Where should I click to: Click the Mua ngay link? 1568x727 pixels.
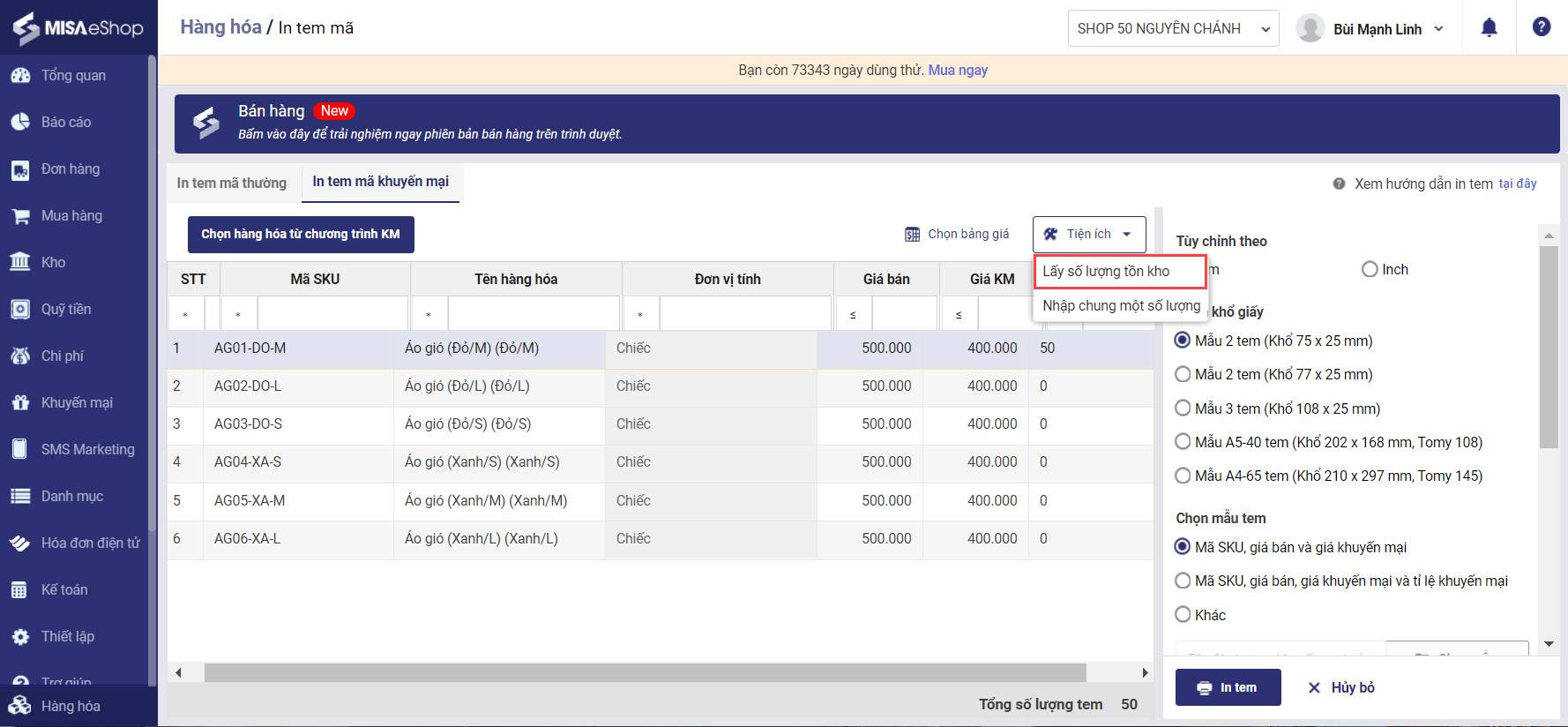coord(958,71)
